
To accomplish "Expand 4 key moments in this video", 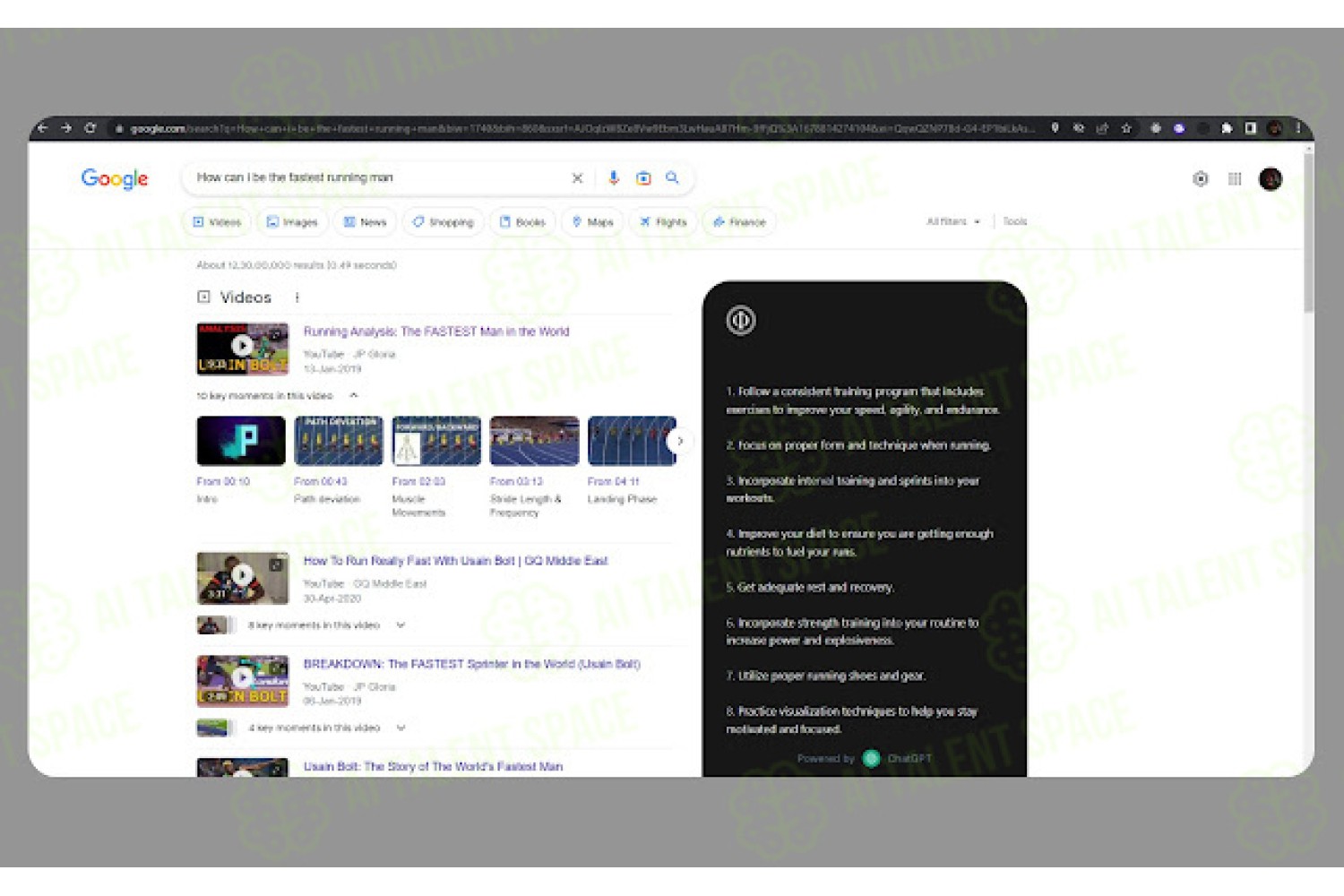I will [x=401, y=728].
